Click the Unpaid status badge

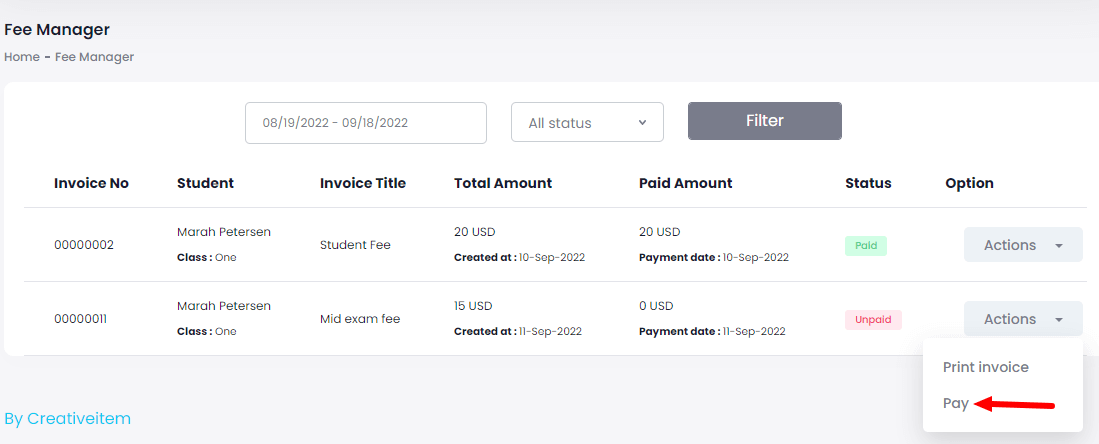873,319
